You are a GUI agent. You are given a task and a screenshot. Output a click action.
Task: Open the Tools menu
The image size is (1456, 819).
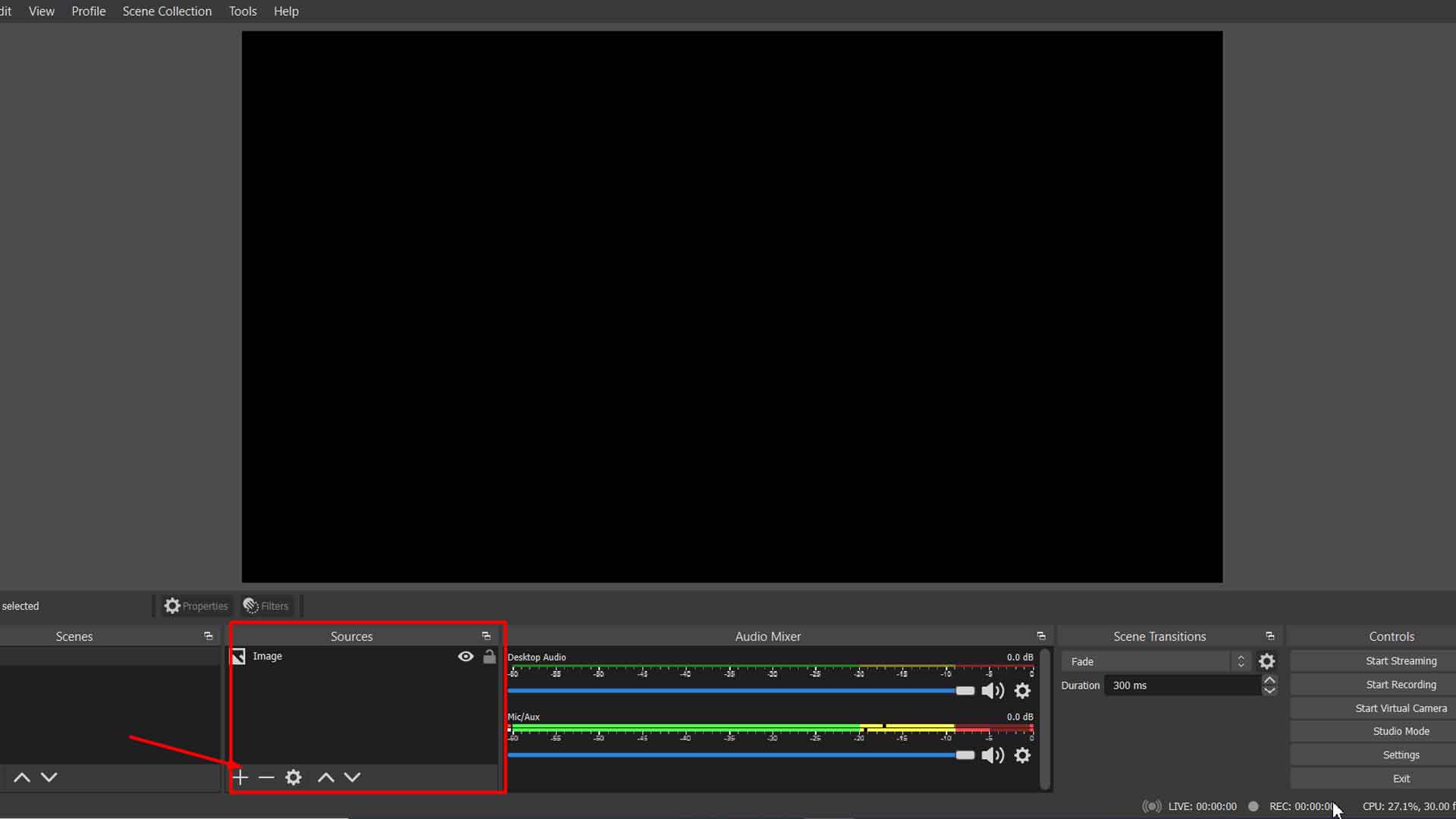pos(242,11)
